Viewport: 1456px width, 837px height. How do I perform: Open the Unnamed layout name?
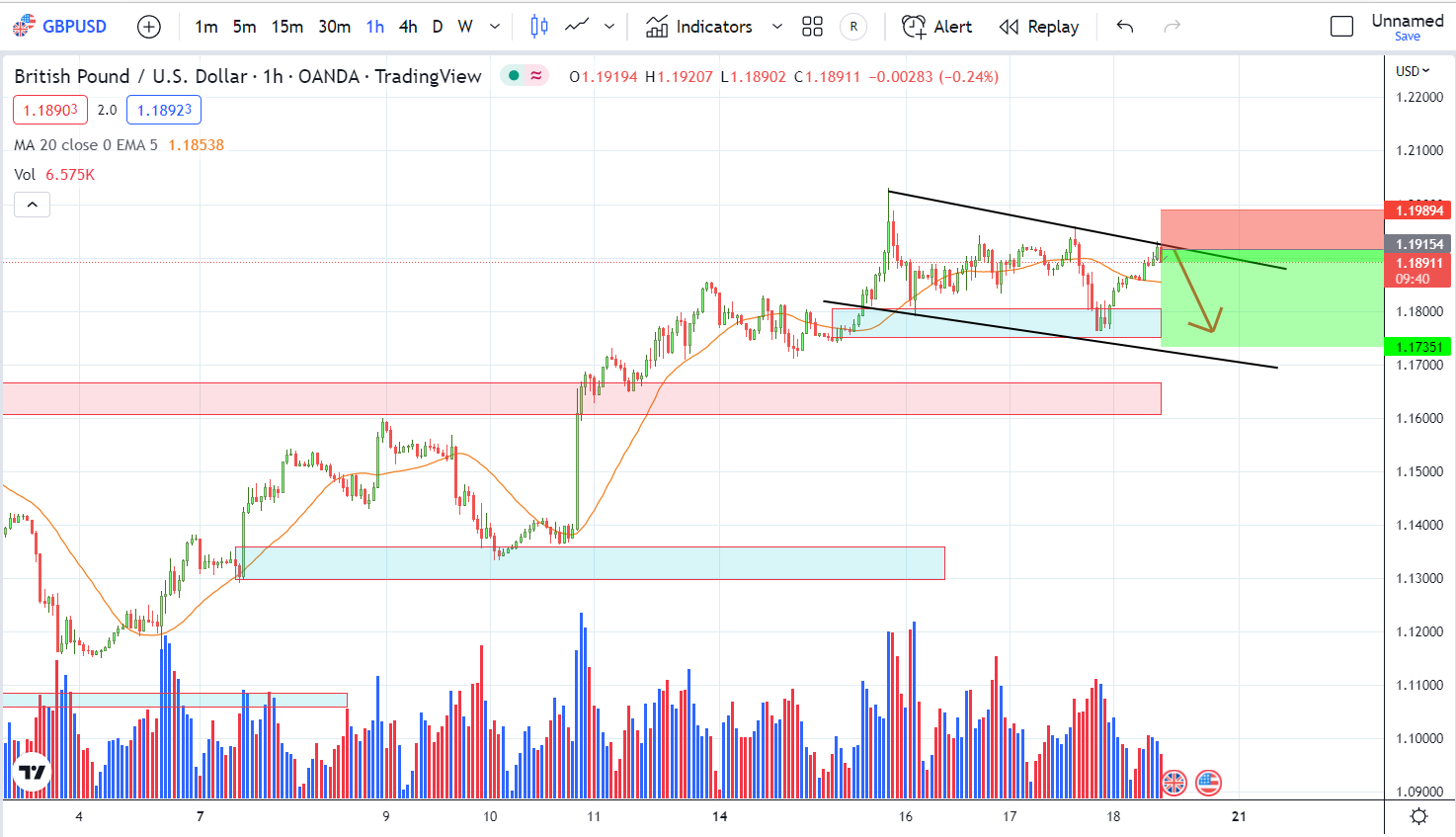click(x=1408, y=20)
